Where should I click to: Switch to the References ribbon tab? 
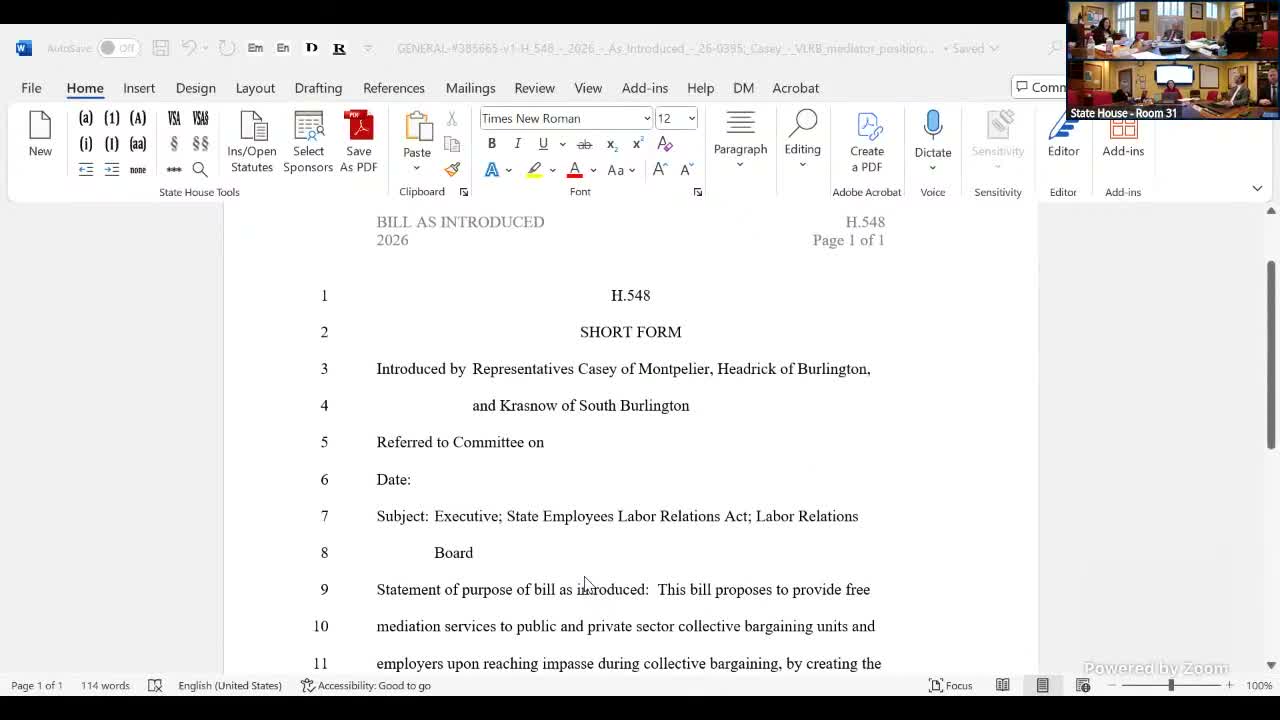pos(393,88)
